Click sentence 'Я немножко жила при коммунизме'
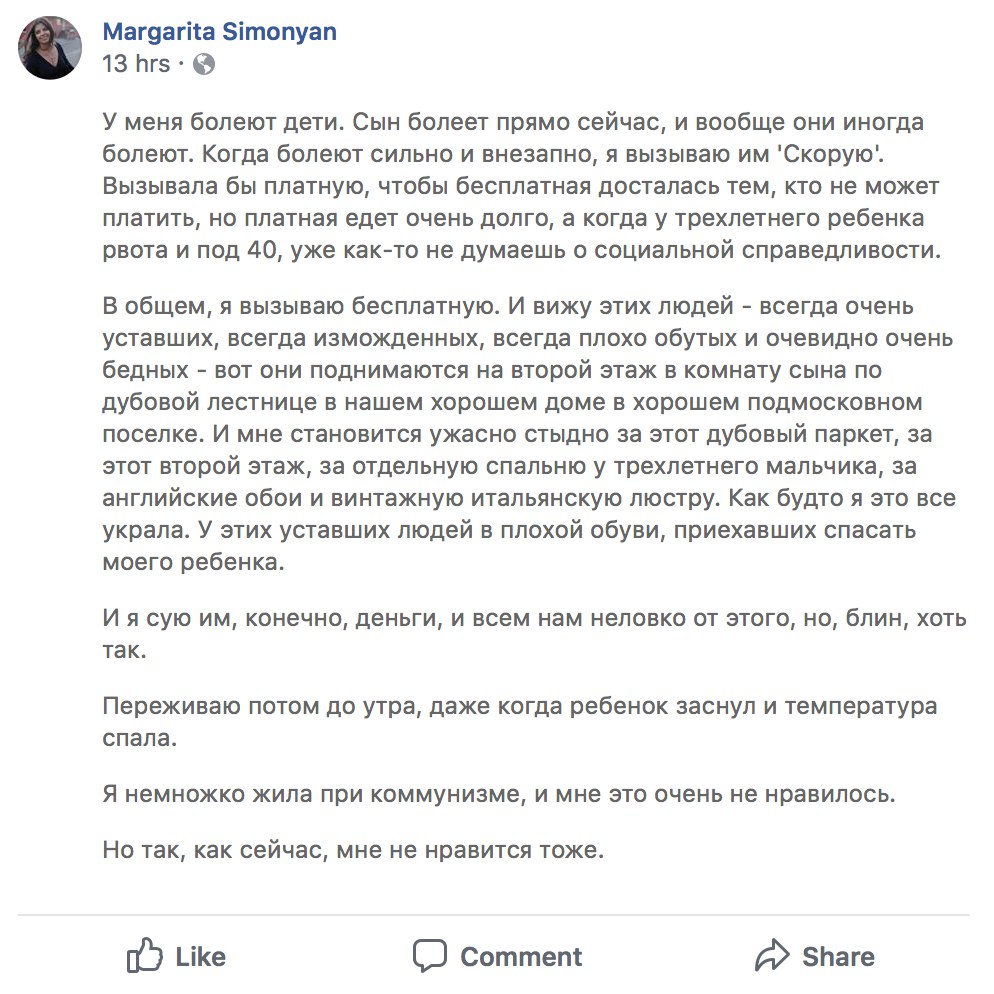This screenshot has width=994, height=994. pos(499,794)
